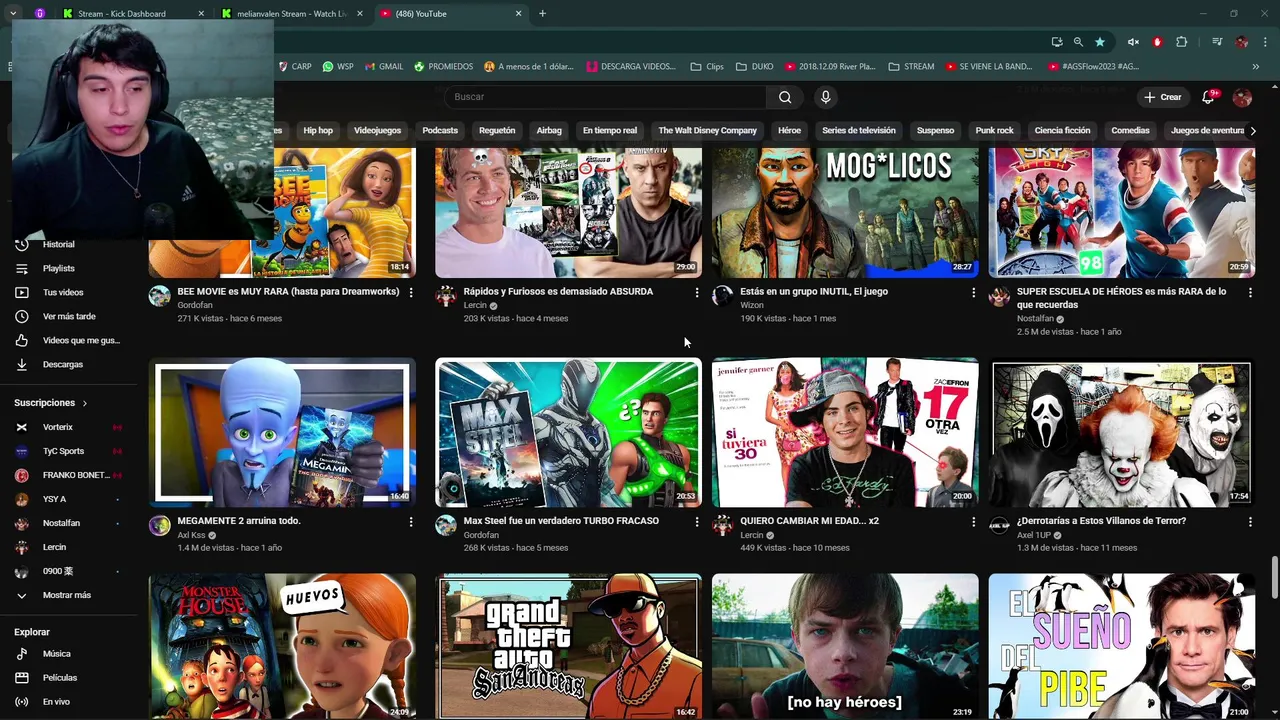Select the Reguetón category chip
Screen dimensions: 1280x720
(x=497, y=130)
